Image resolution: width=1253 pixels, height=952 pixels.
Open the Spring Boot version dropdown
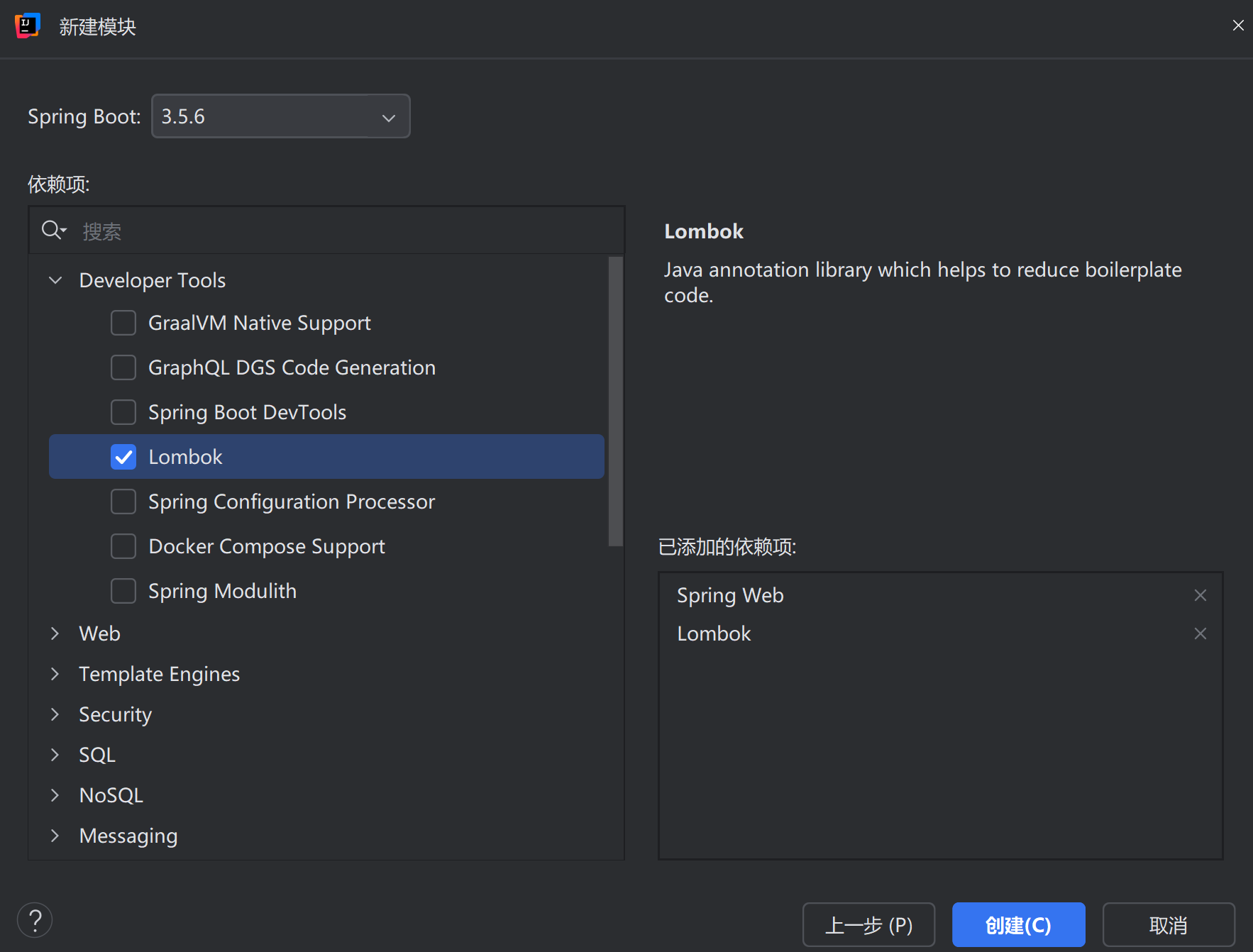pos(387,116)
